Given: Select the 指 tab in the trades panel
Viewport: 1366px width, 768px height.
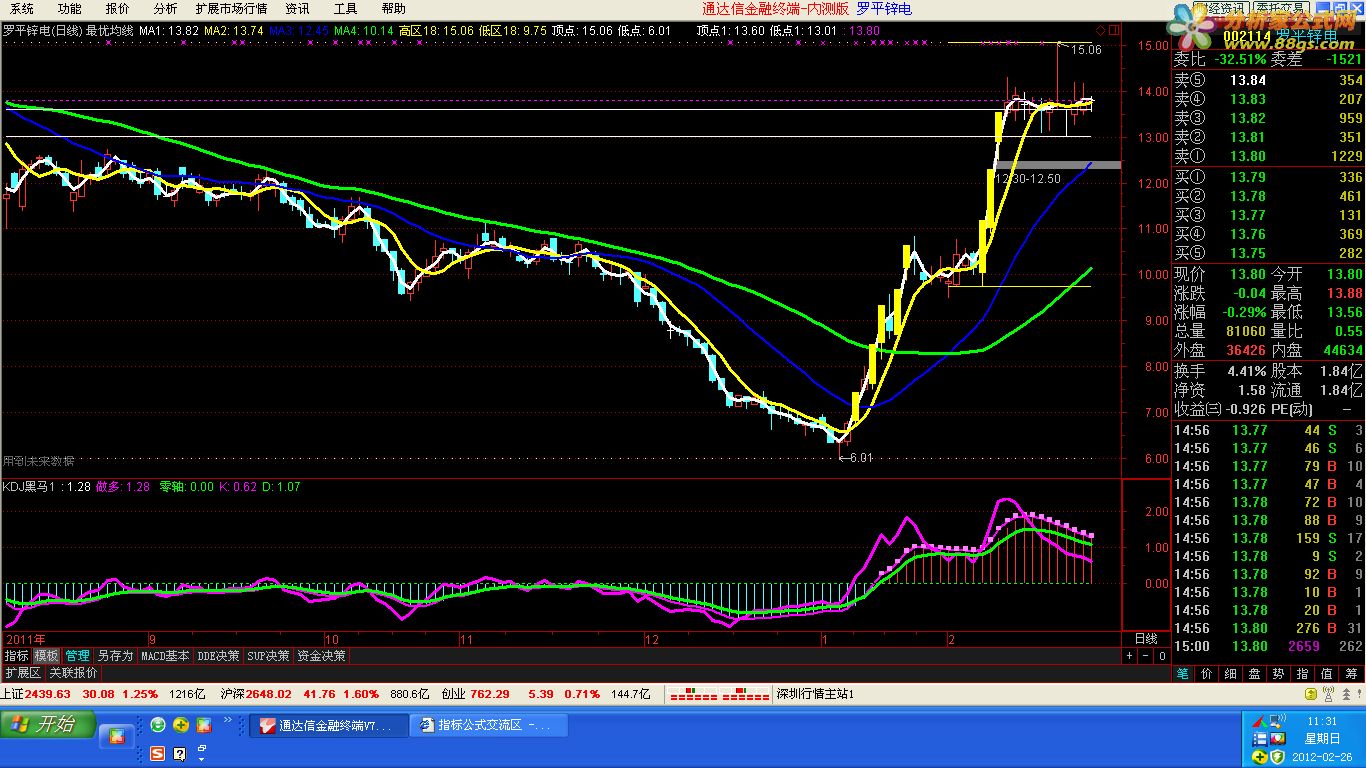Looking at the screenshot, I should [x=1303, y=674].
